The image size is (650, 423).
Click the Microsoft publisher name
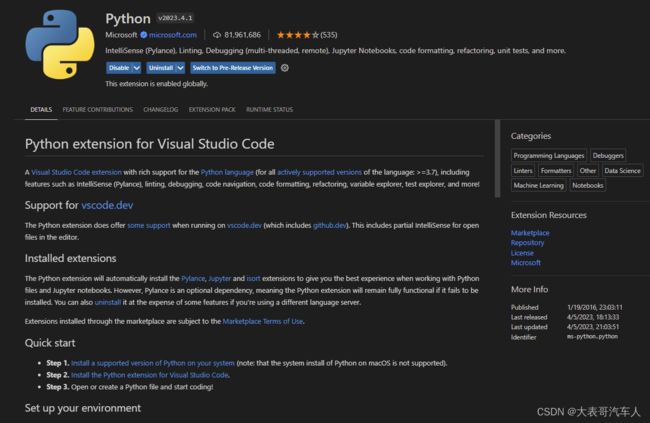[121, 35]
